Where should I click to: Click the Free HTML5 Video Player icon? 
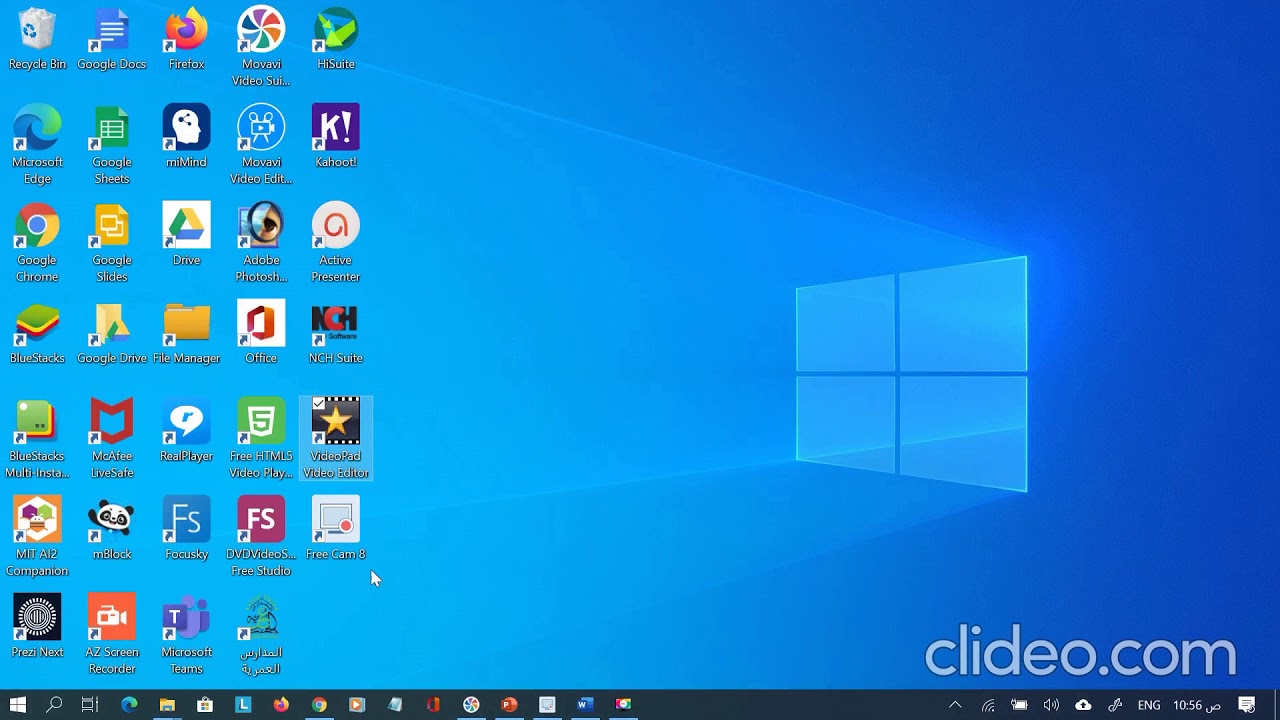(x=261, y=438)
